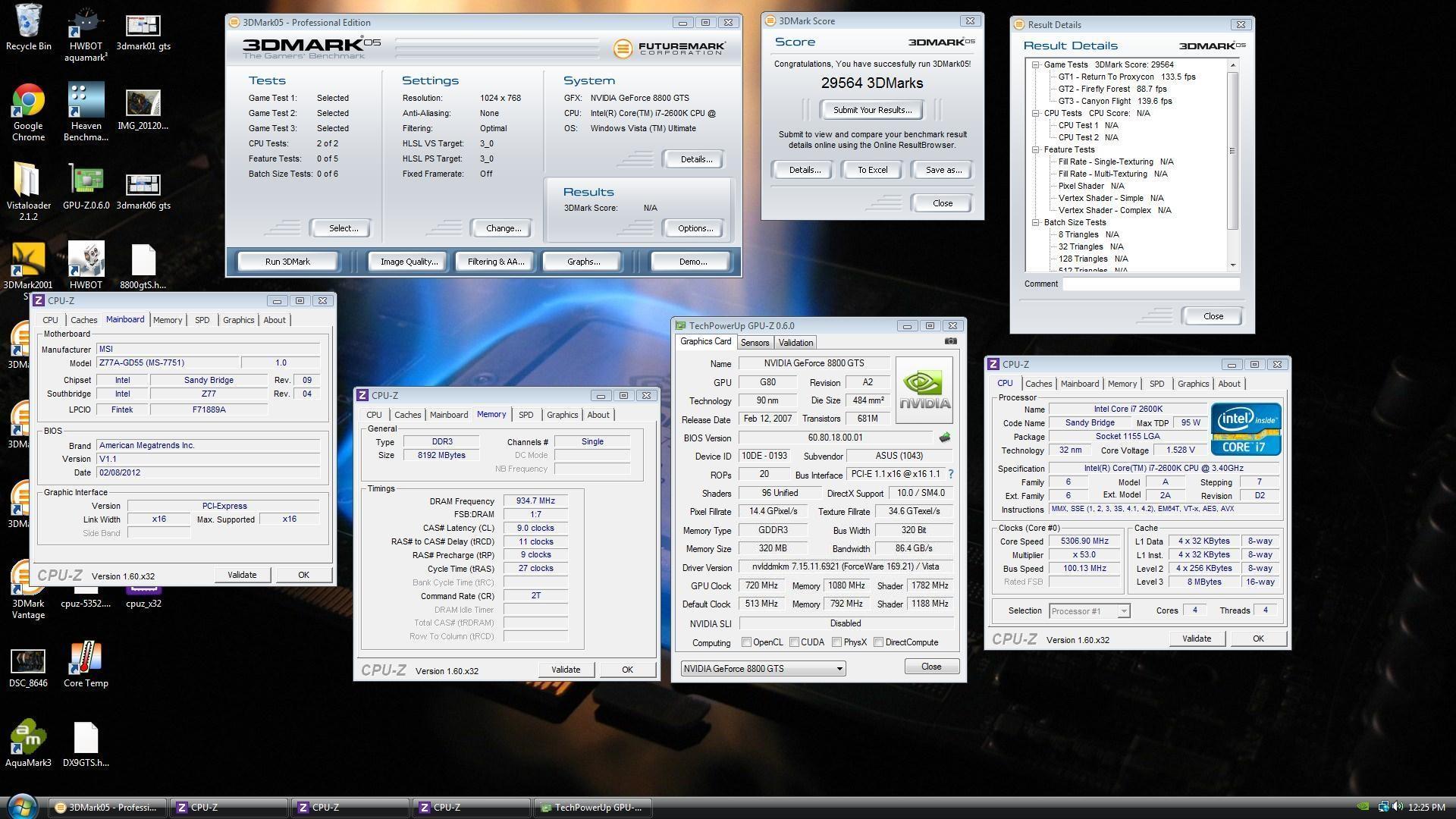This screenshot has width=1456, height=819.
Task: Click Filtering & AA button
Action: (495, 262)
